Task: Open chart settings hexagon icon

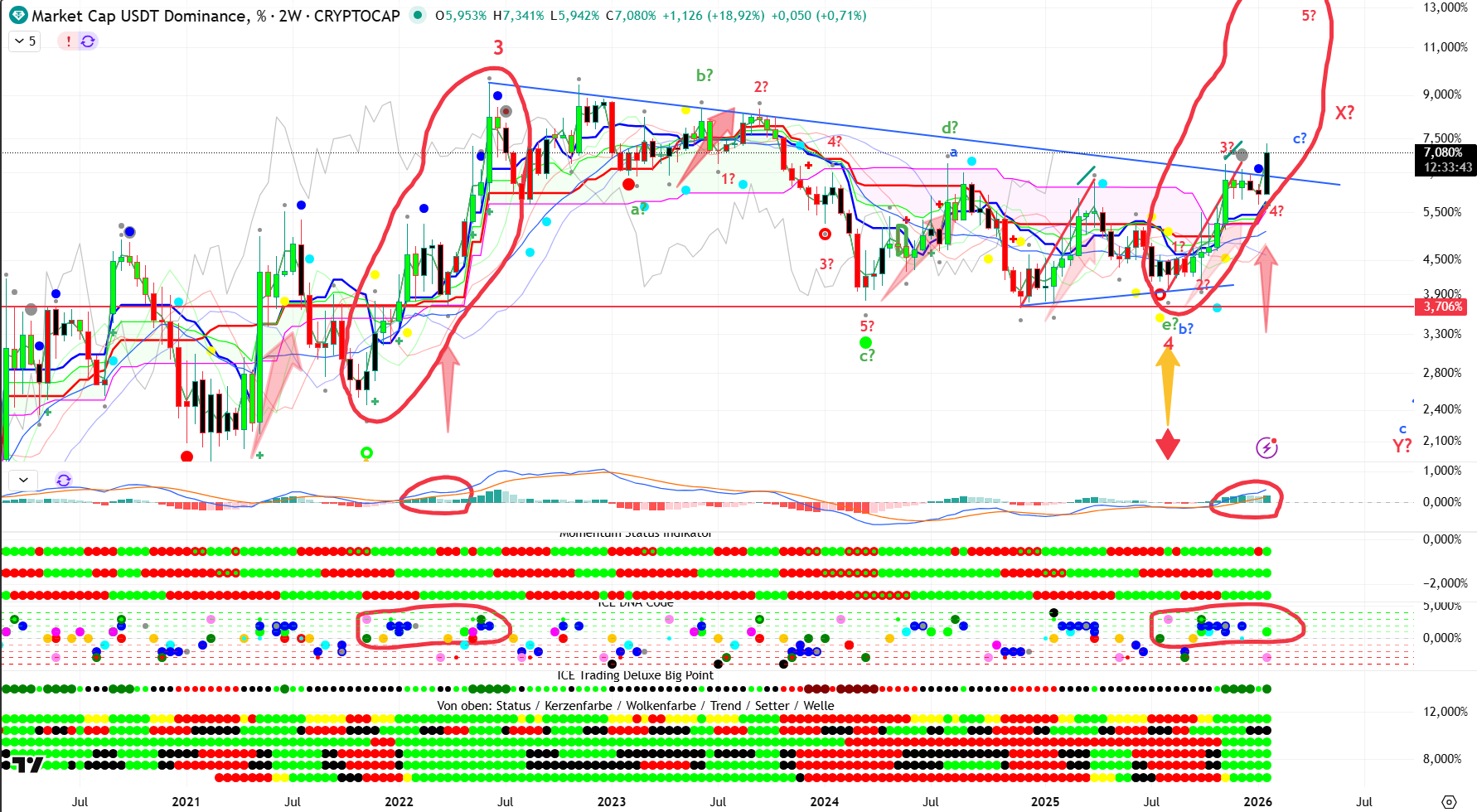Action: pyautogui.click(x=1449, y=801)
